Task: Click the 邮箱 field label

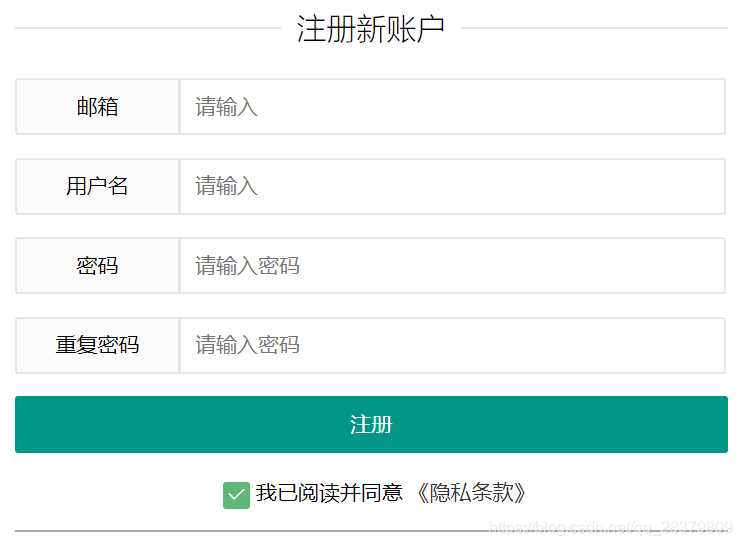Action: coord(97,106)
